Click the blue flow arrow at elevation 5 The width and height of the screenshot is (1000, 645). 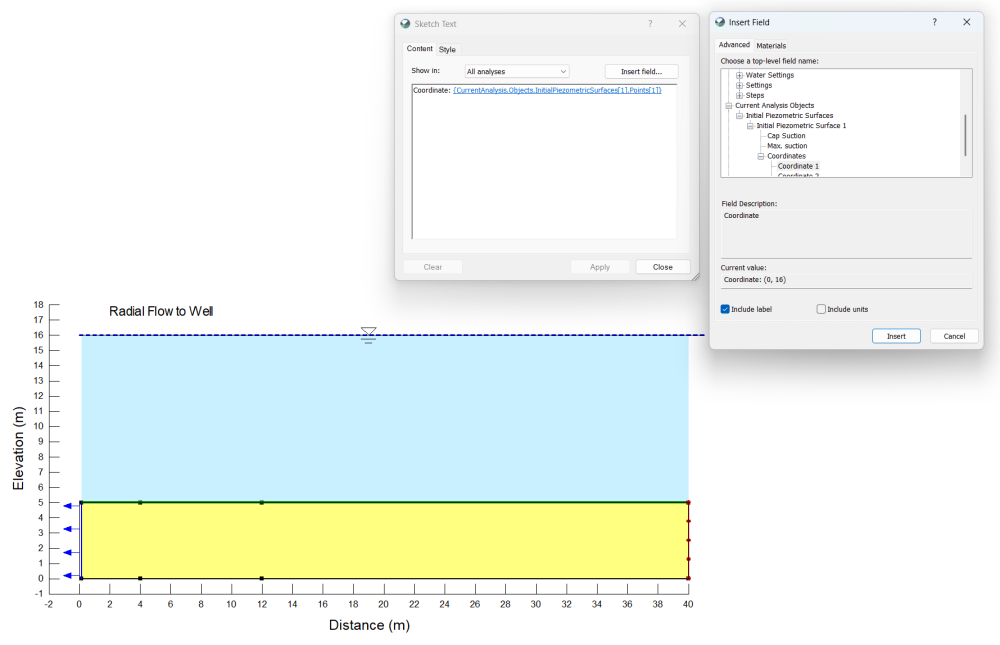[71, 506]
